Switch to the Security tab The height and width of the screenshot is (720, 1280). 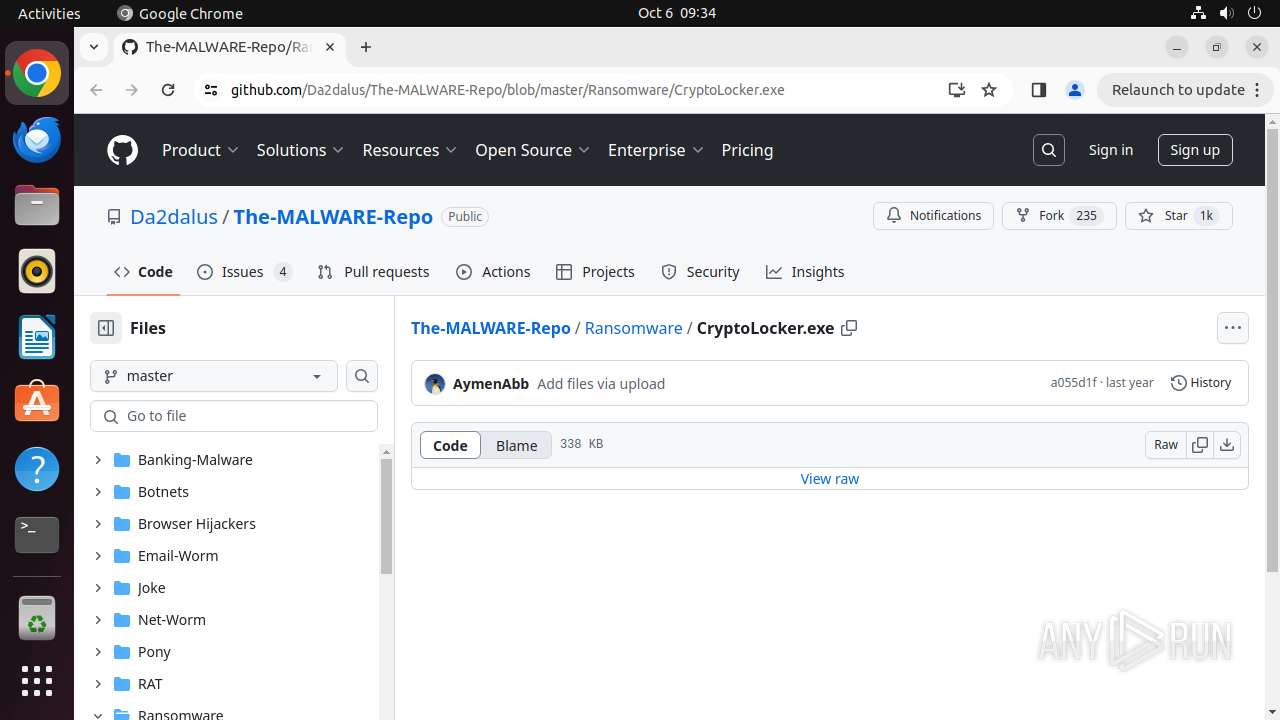(x=700, y=272)
